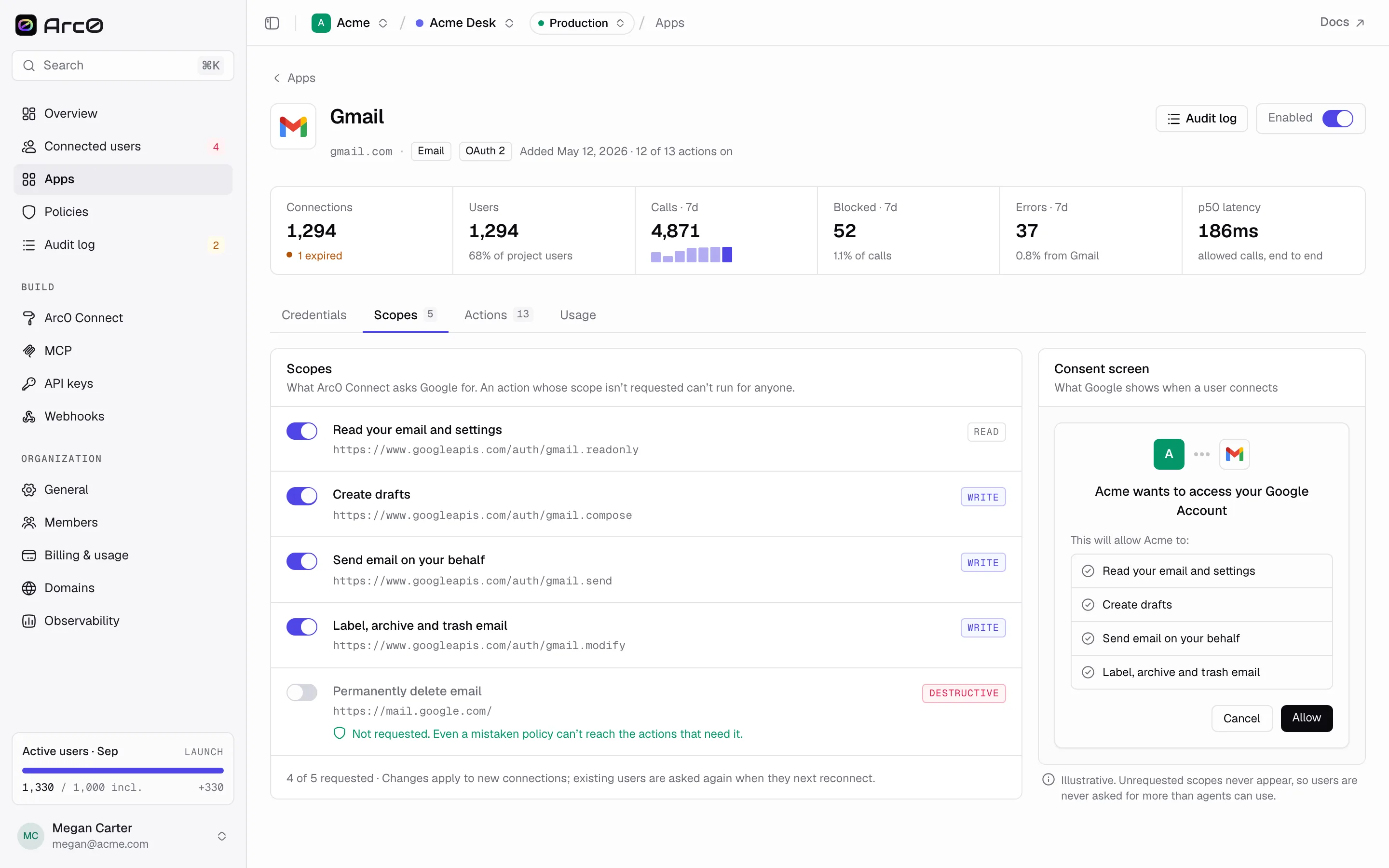Click the MC user avatar
1389x868 pixels.
(31, 835)
